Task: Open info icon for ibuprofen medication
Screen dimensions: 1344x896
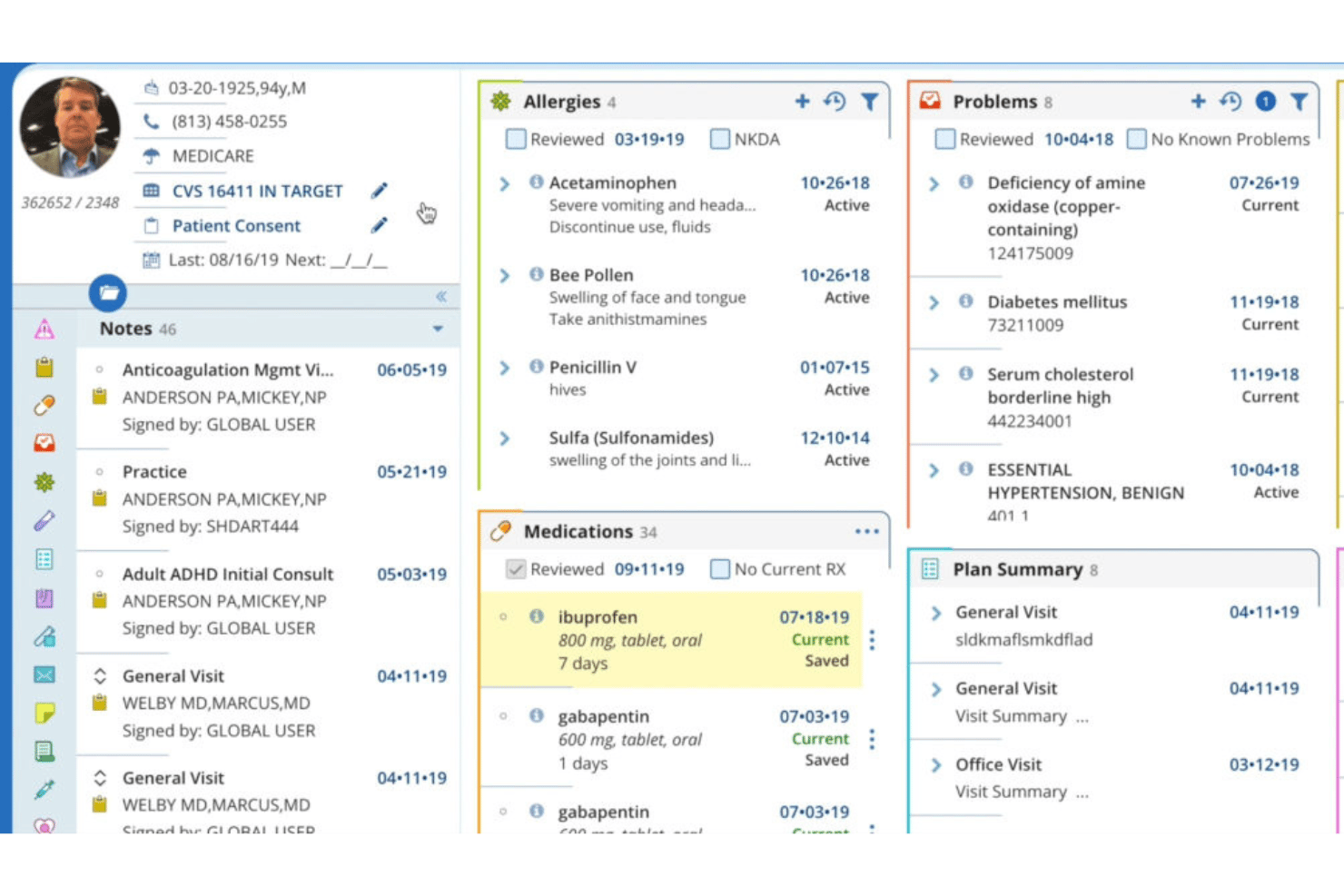Action: point(536,616)
